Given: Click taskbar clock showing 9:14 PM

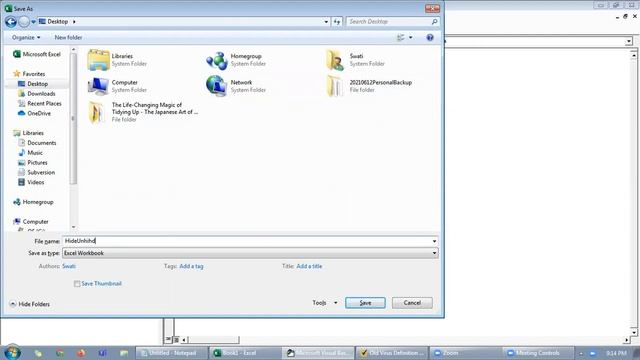Looking at the screenshot, I should coord(616,353).
